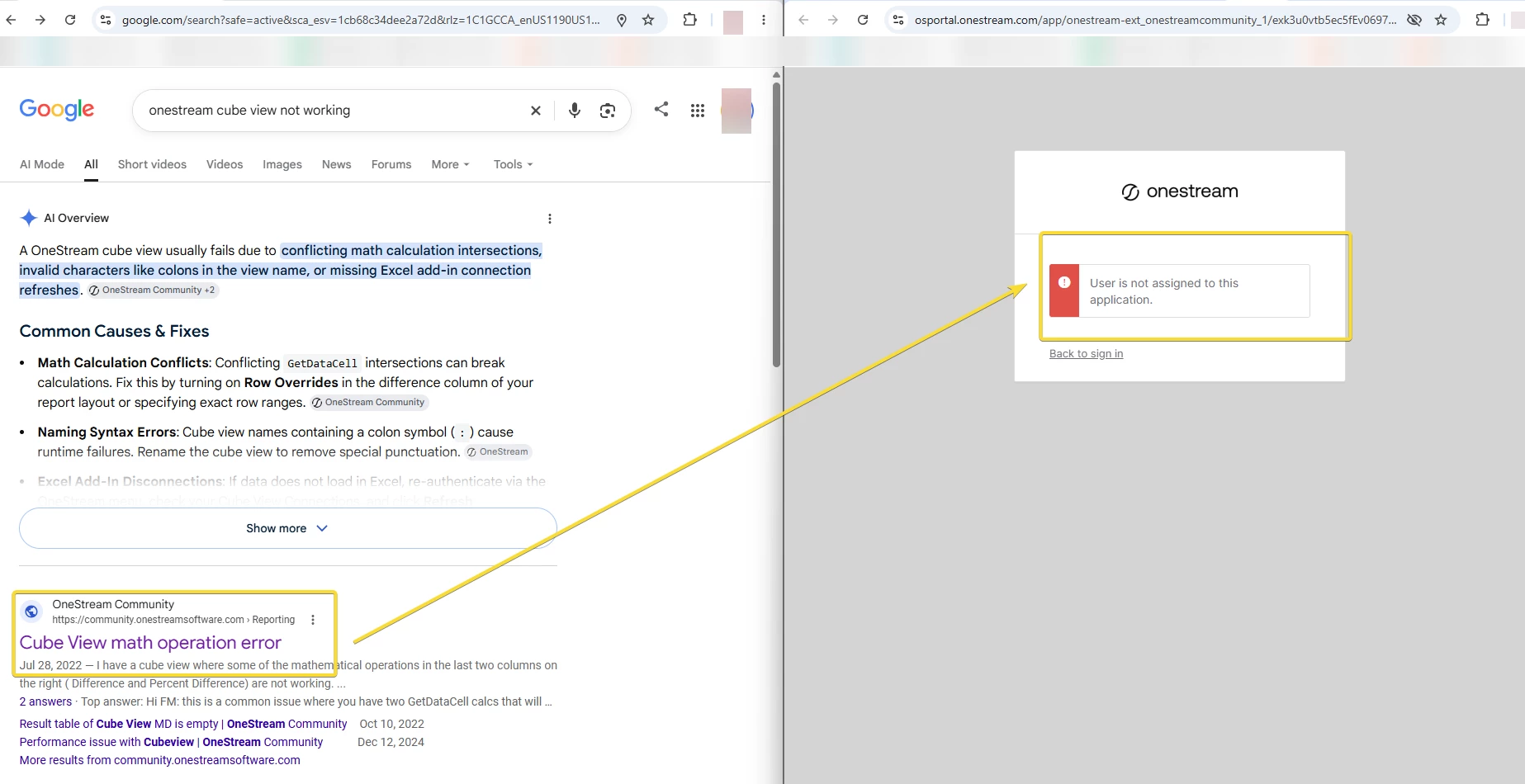1525x784 pixels.
Task: Open the Forums tab
Action: (391, 164)
